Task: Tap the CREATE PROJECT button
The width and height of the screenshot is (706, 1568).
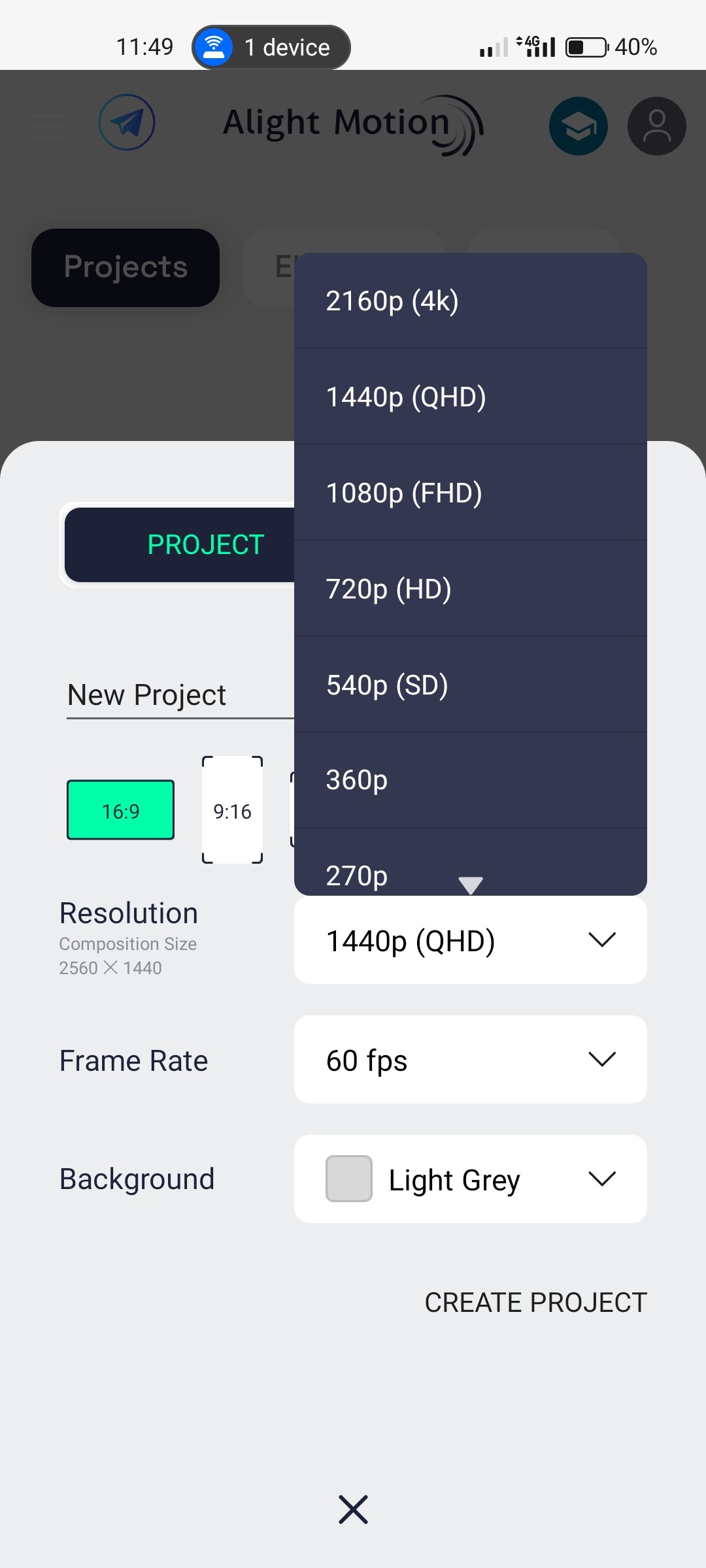Action: click(535, 1302)
